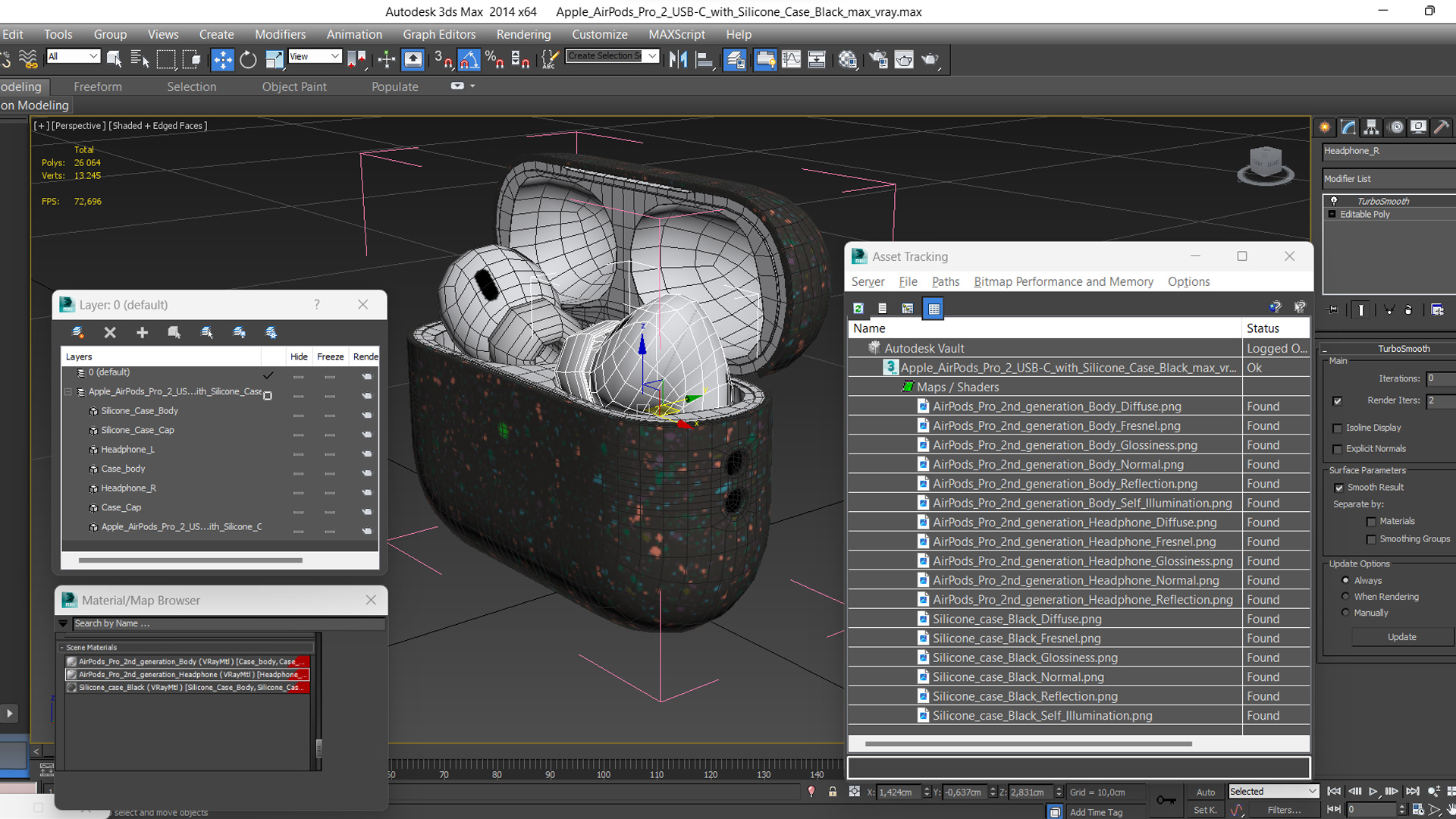The height and width of the screenshot is (819, 1456).
Task: Toggle 3D Snaps button
Action: pos(444,59)
